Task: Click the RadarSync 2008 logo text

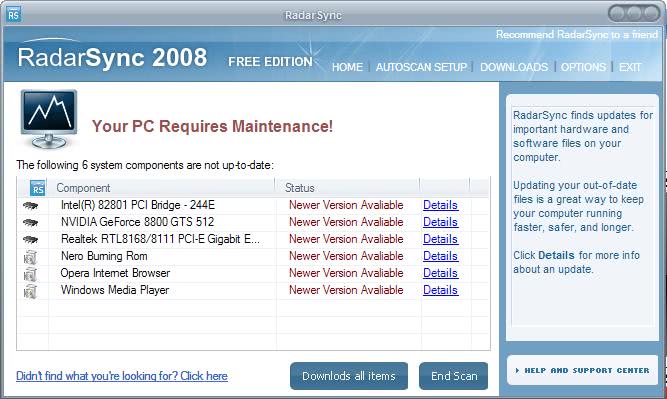Action: click(112, 58)
